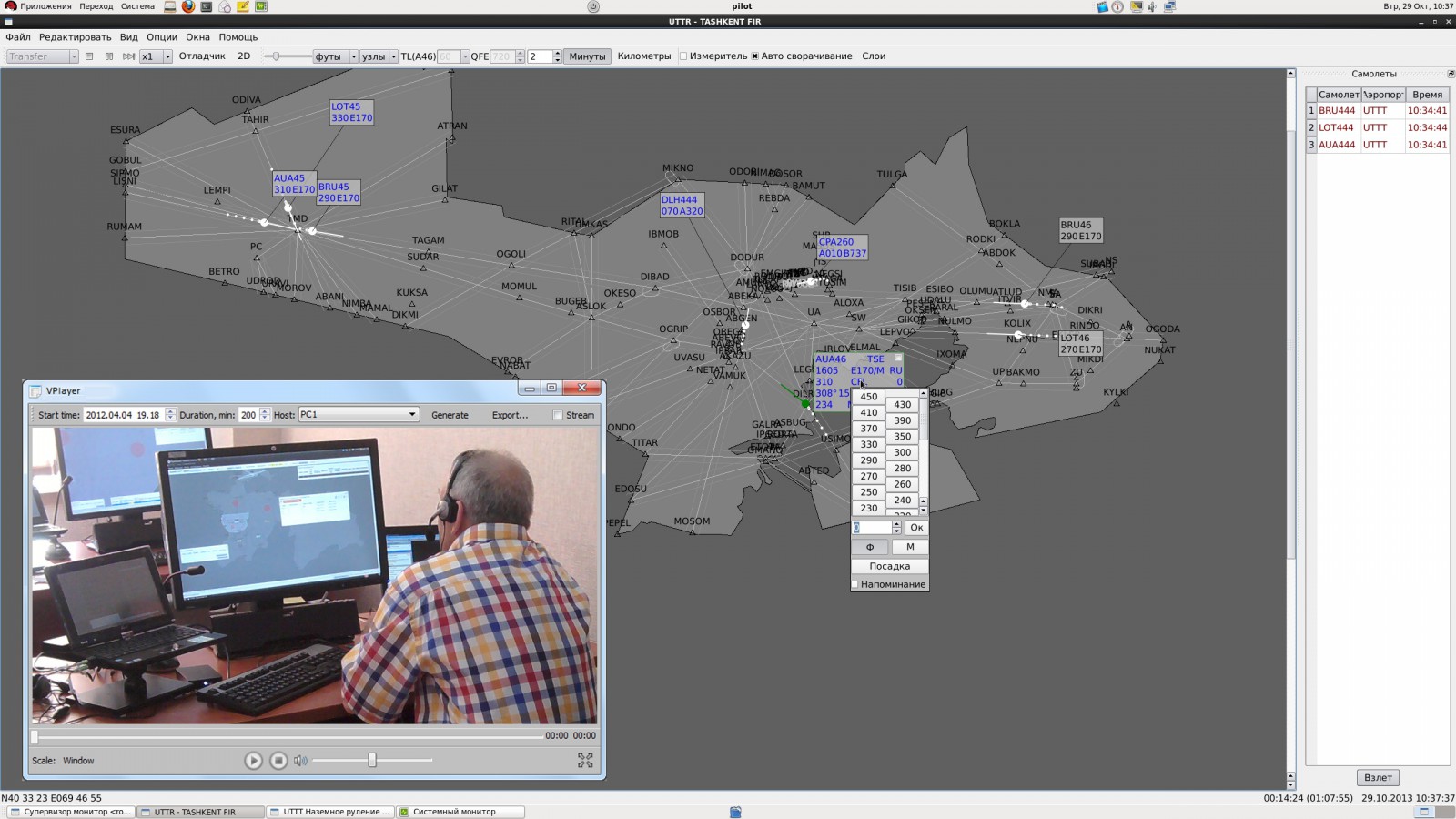
Task: Click the Отладчик toolbar item
Action: click(x=202, y=56)
